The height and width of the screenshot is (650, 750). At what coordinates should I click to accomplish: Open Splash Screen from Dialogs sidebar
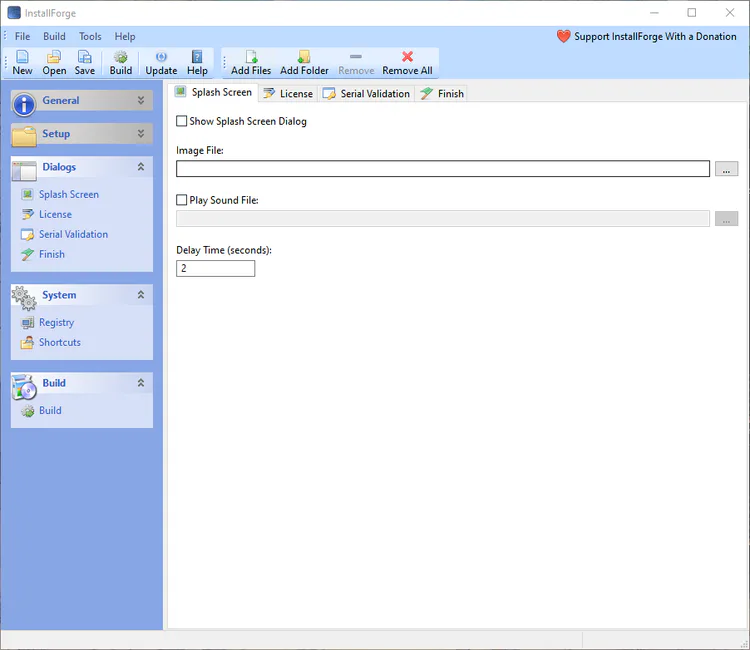(69, 194)
